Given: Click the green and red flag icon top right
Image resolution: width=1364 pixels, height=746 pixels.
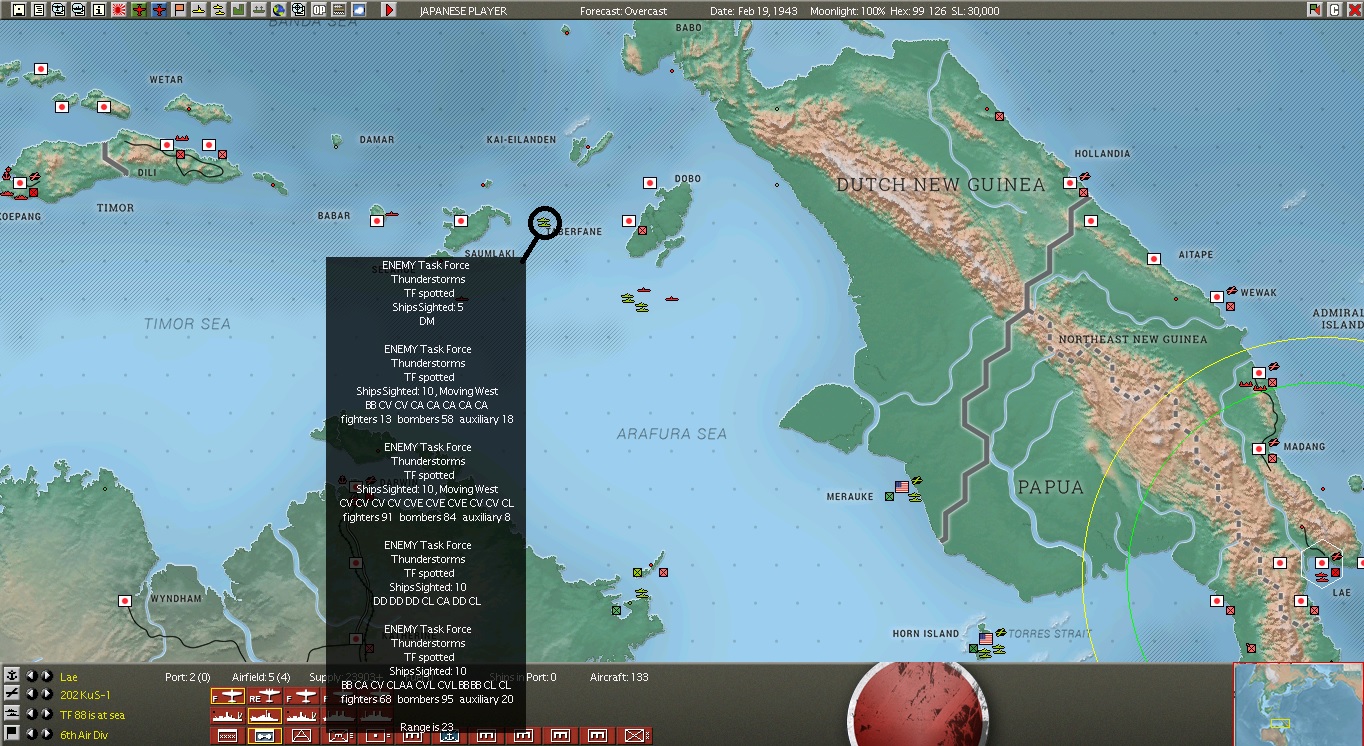Looking at the screenshot, I should 1315,10.
